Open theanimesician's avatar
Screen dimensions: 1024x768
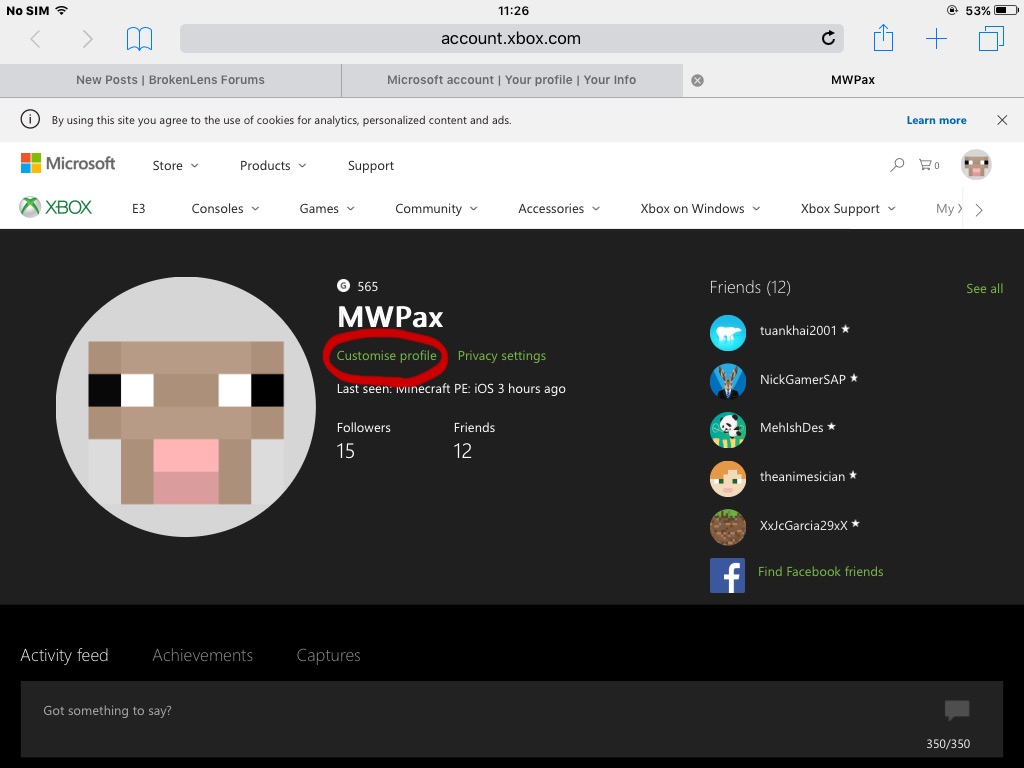(728, 479)
